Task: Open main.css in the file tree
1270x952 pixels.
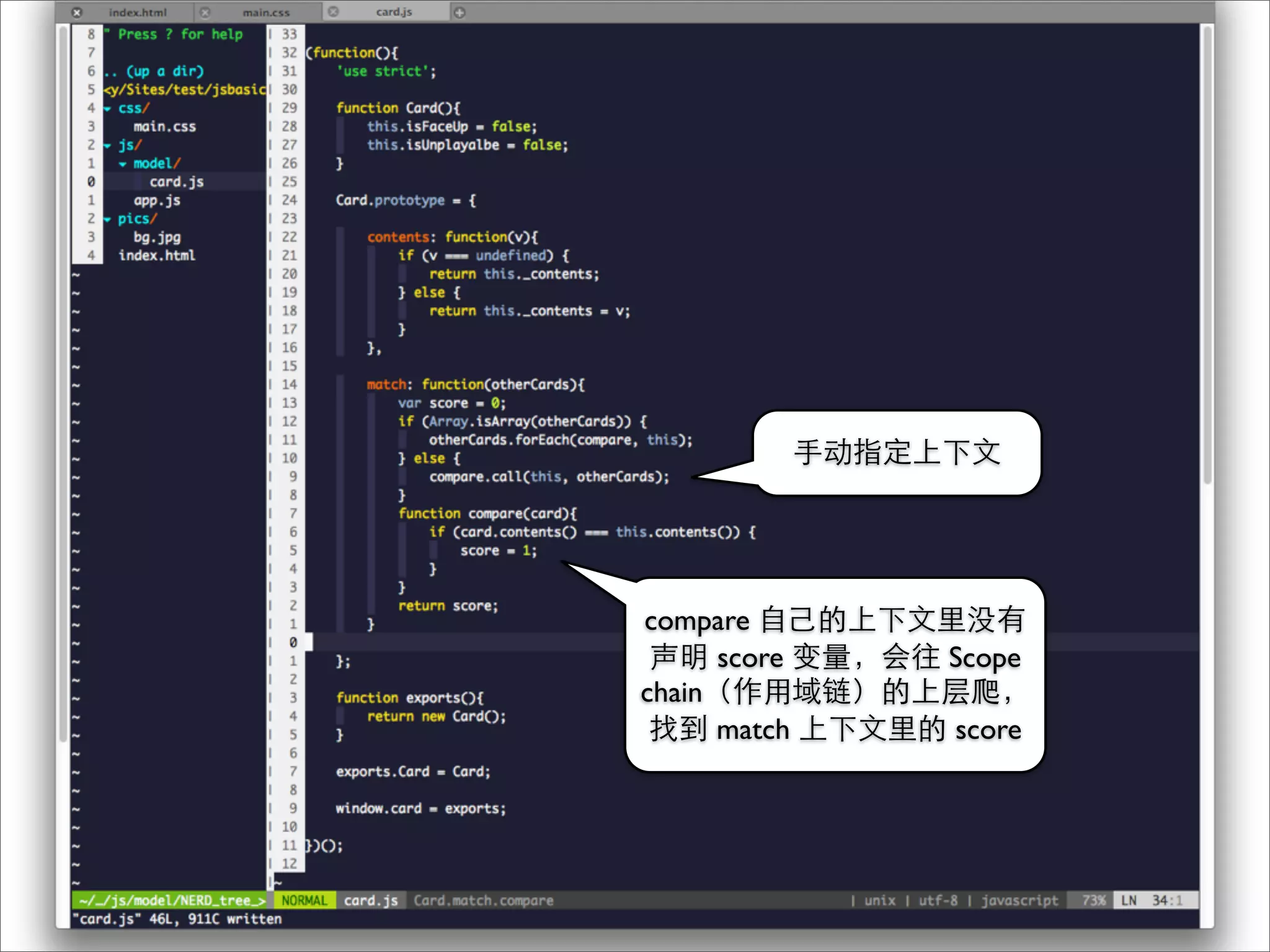Action: 164,127
